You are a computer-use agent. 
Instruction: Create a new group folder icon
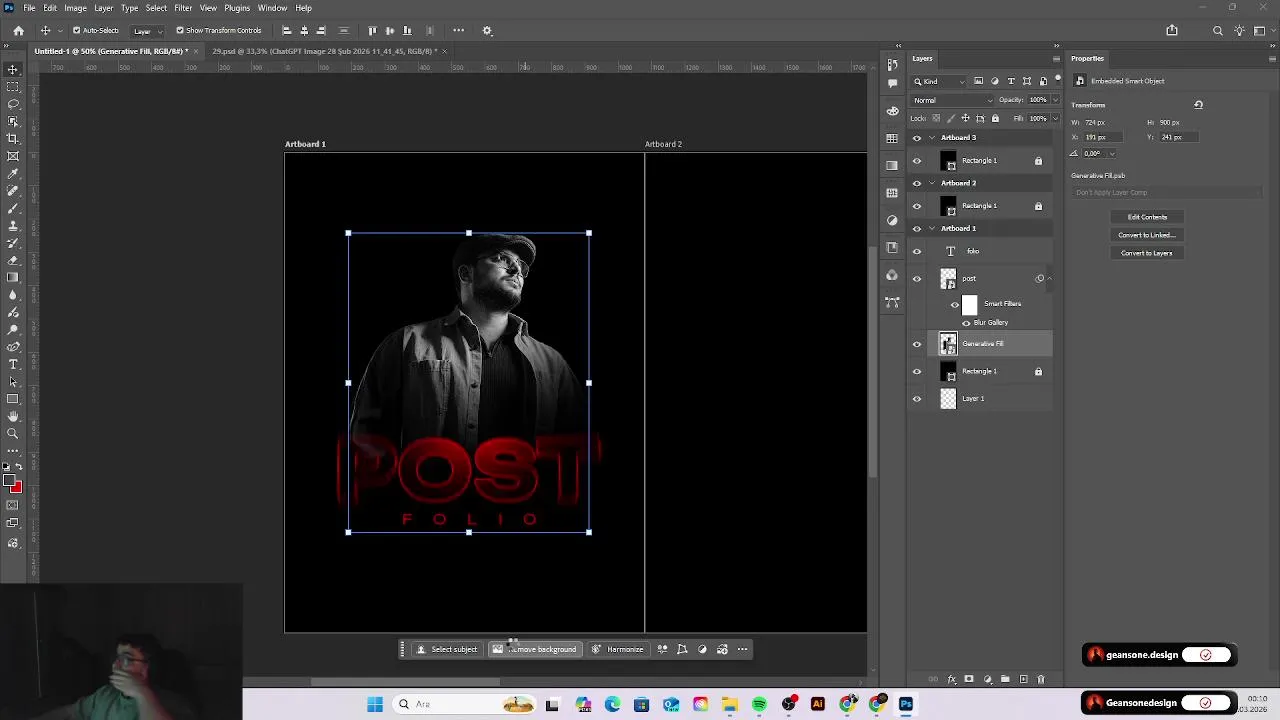pos(1006,680)
